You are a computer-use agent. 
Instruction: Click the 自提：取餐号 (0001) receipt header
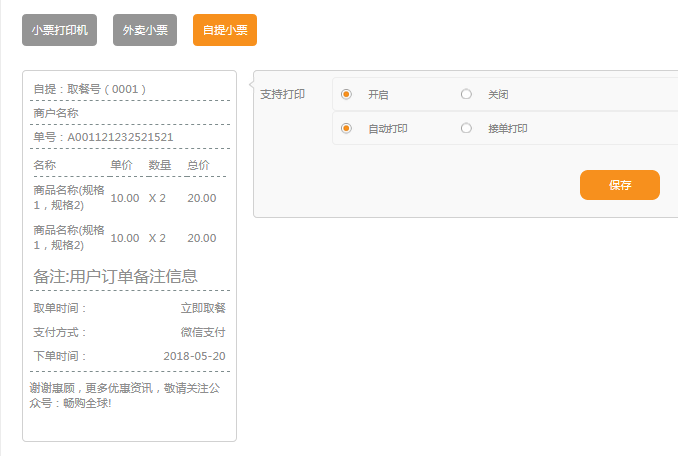coord(90,89)
